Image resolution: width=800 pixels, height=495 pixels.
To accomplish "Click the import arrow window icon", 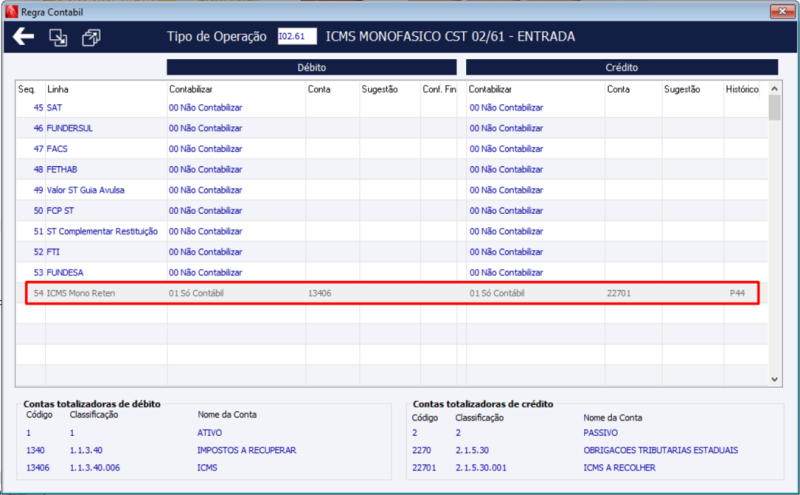I will pyautogui.click(x=58, y=37).
